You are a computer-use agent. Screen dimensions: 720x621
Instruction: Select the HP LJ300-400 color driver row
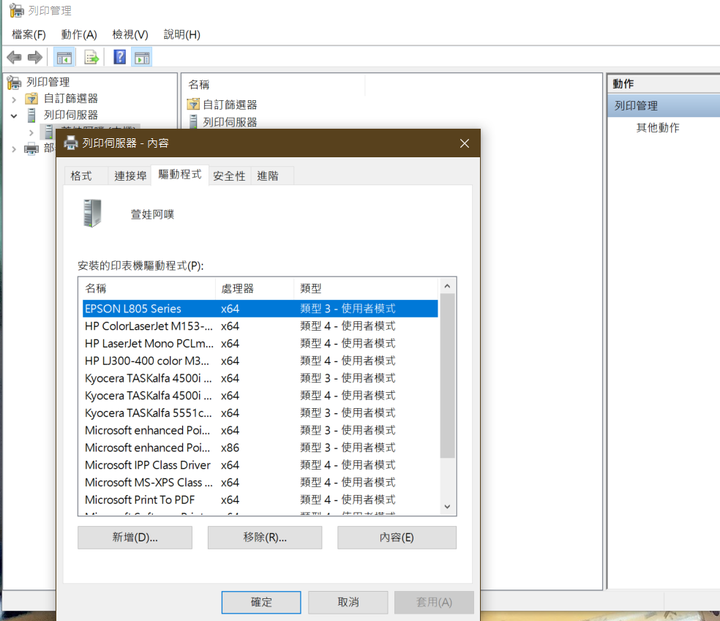tap(260, 361)
